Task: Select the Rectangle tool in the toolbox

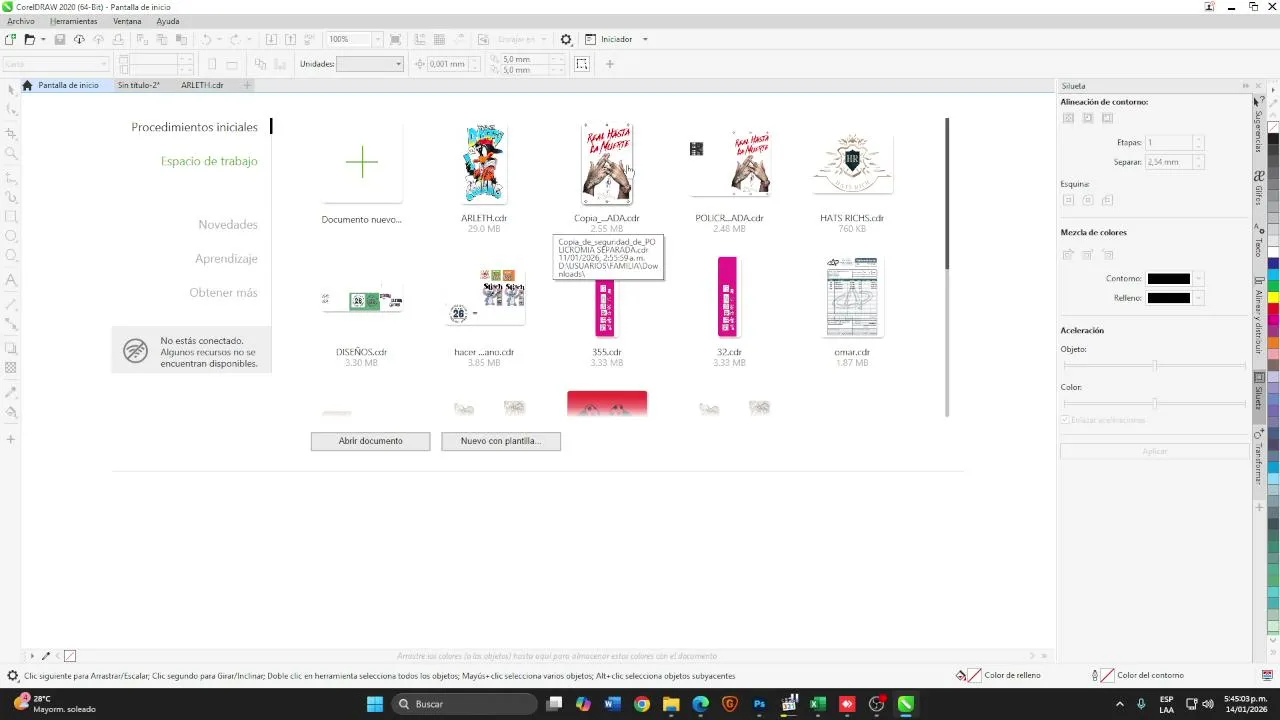Action: click(11, 216)
